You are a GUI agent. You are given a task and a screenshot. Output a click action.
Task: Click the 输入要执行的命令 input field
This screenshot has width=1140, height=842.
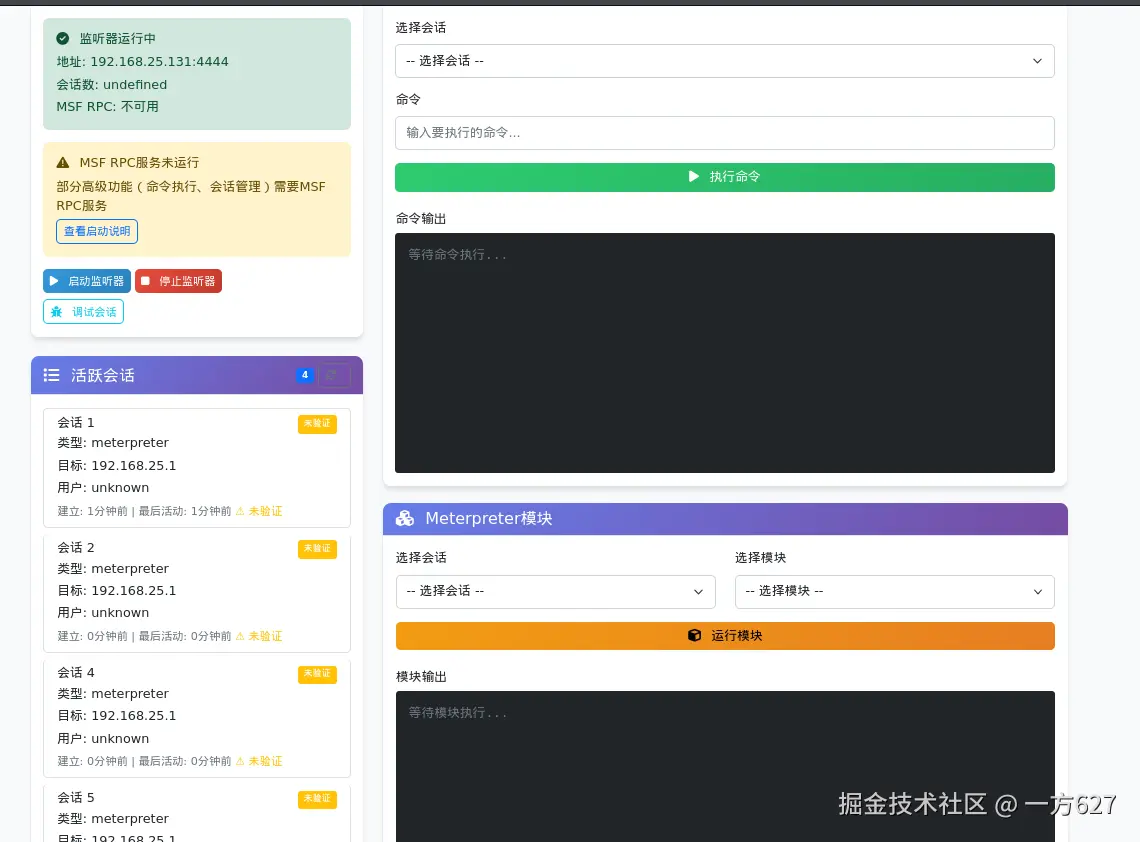[725, 133]
